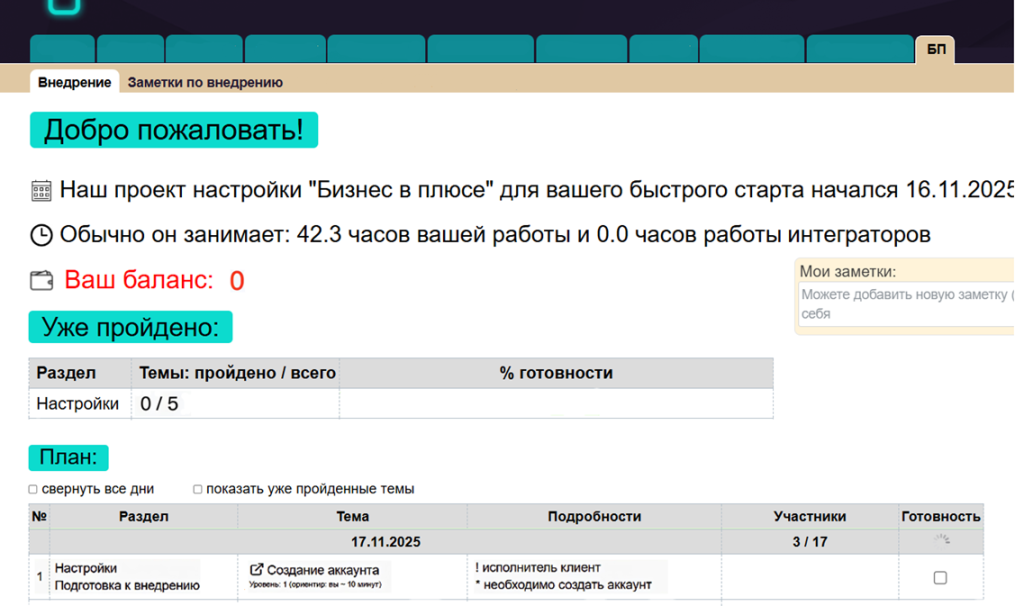1024x606 pixels.
Task: Click the wallet icon beside Ваш баланс
Action: coord(41,281)
